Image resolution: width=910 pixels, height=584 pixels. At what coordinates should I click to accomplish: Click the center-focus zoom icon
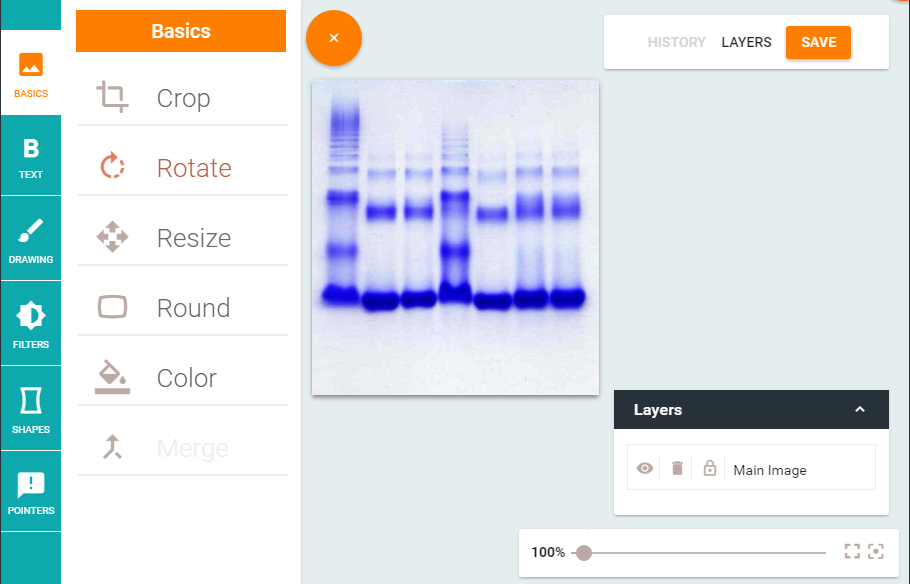(876, 551)
